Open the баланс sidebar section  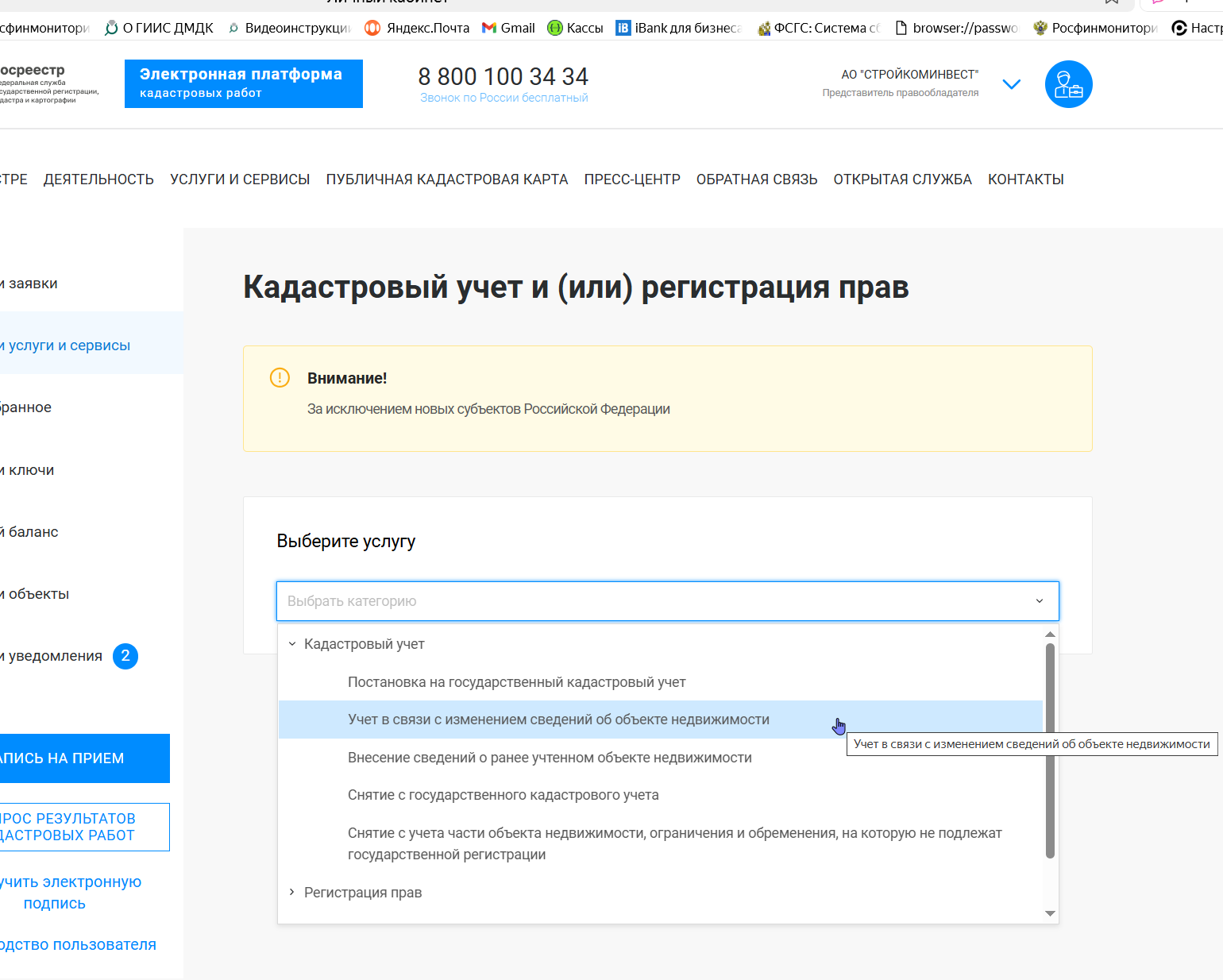pos(91,532)
